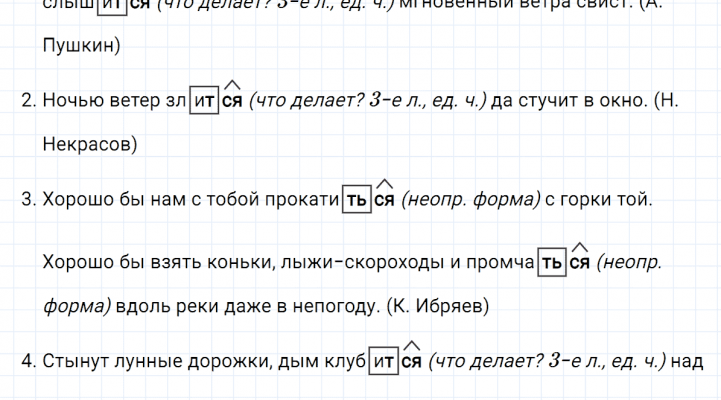Image resolution: width=721 pixels, height=400 pixels.
Task: Click the phrase «с горки той»
Action: tap(598, 200)
